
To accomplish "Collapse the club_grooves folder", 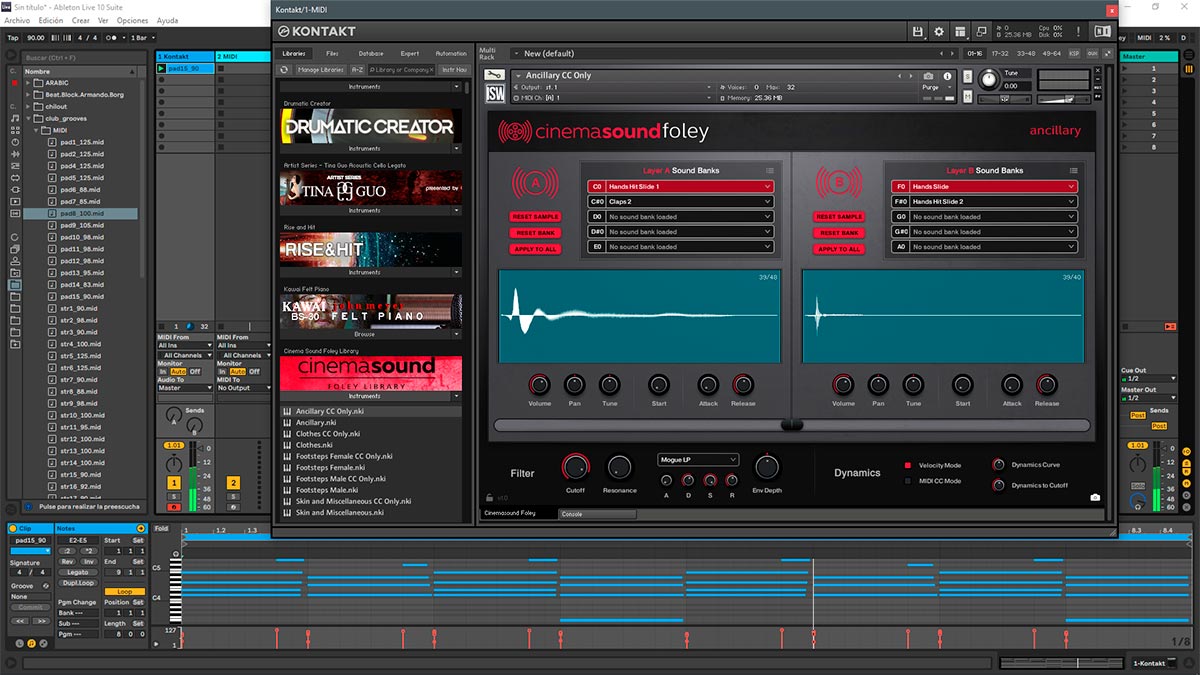I will tap(28, 118).
